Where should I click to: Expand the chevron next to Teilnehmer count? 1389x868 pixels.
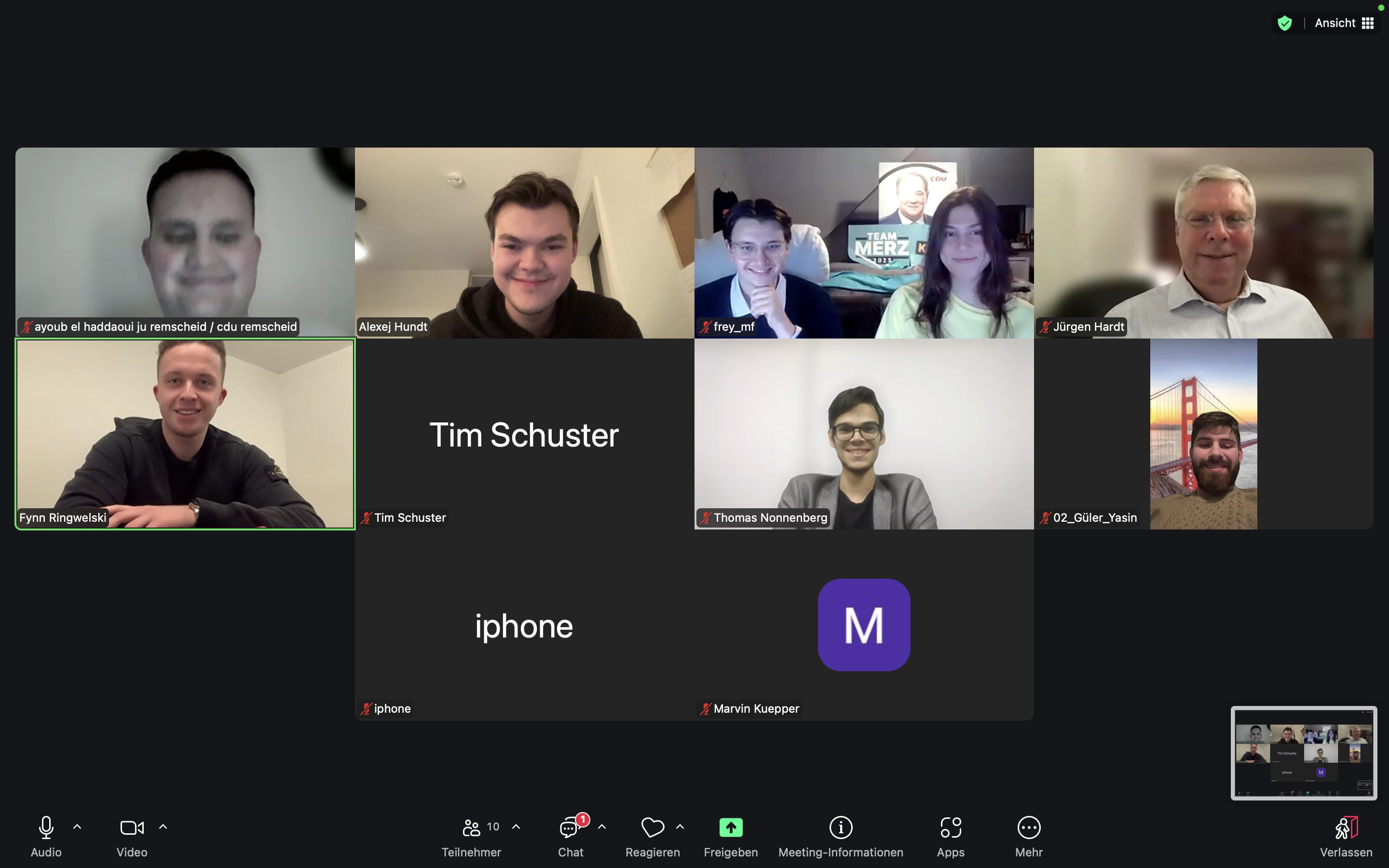pyautogui.click(x=516, y=827)
